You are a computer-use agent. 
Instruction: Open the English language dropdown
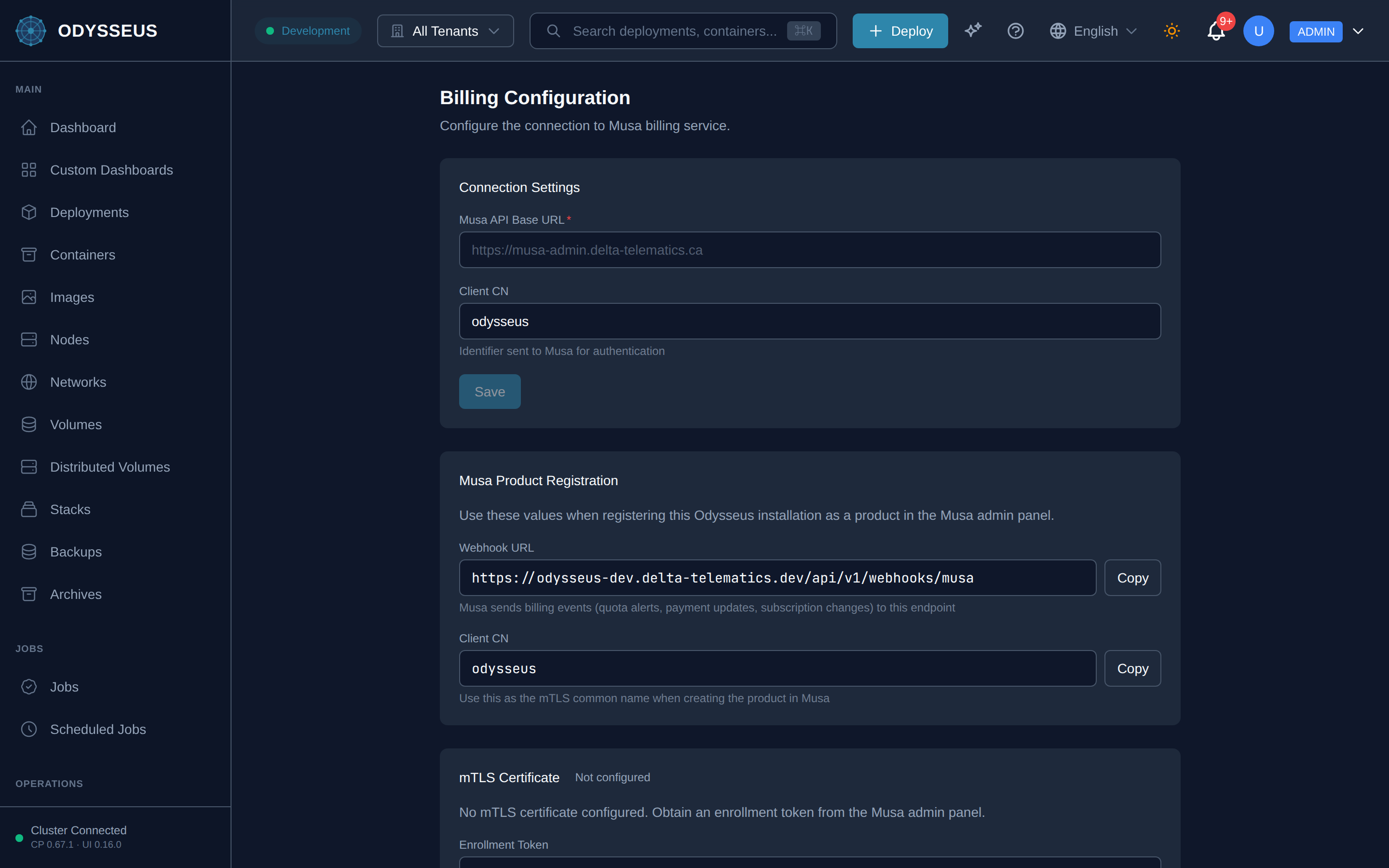coord(1093,31)
